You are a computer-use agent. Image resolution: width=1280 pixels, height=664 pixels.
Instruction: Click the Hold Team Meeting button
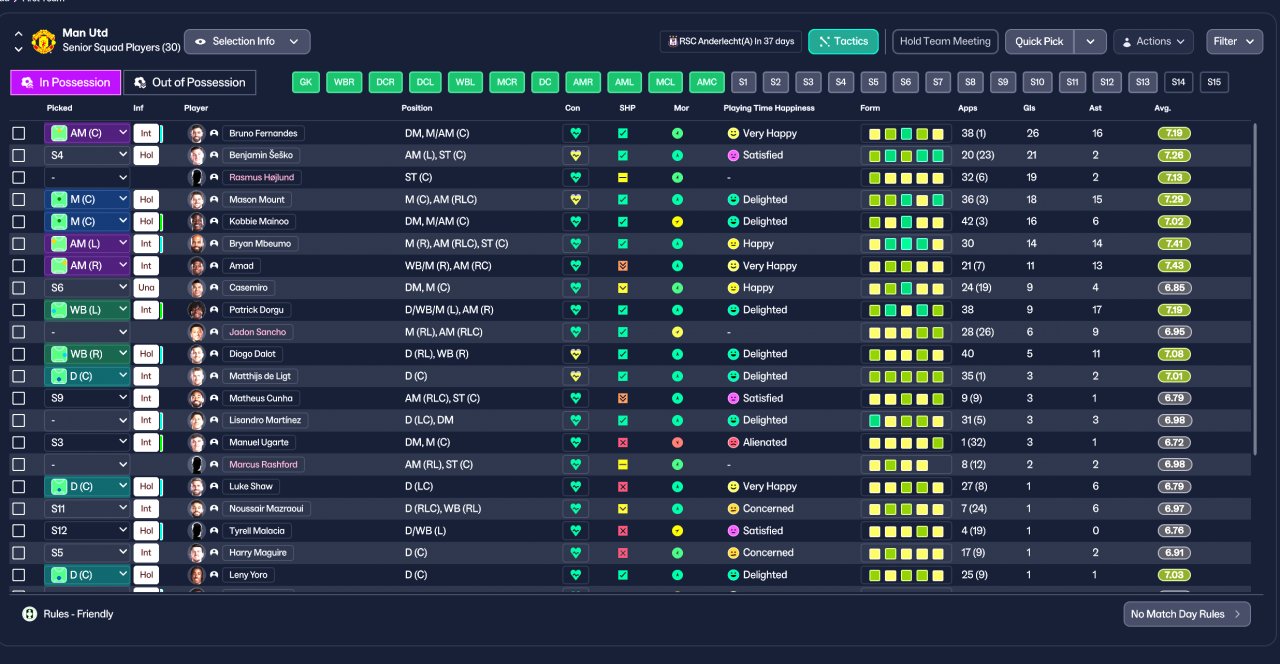[945, 41]
